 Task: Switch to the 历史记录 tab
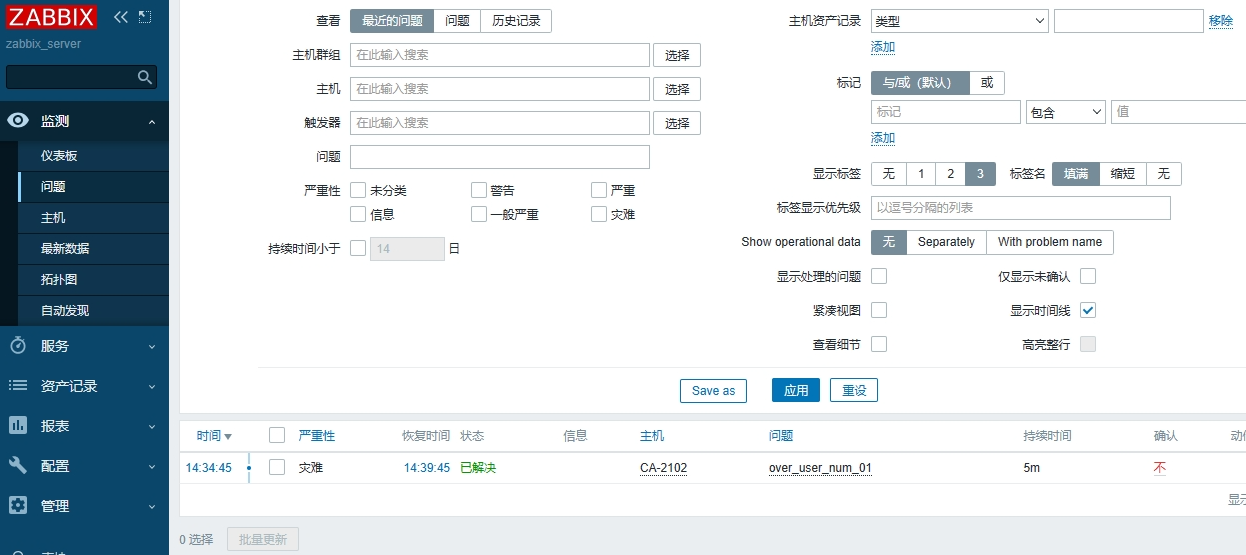point(516,21)
